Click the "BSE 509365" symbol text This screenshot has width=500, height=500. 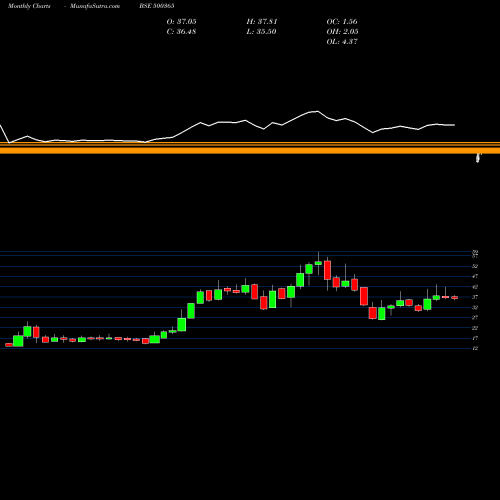157,6
